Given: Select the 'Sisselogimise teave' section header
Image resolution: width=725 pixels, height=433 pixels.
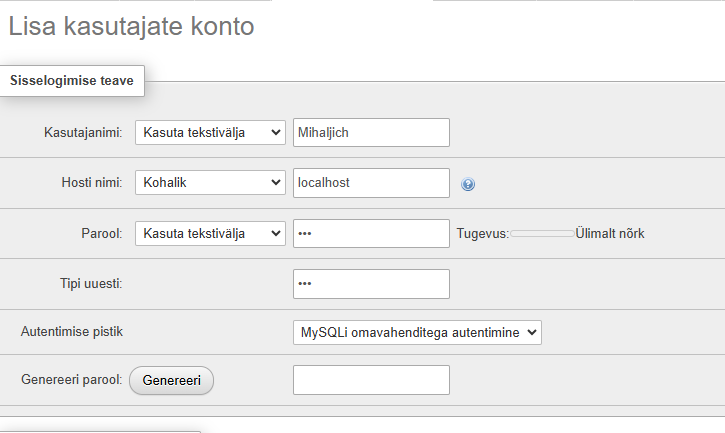Looking at the screenshot, I should [72, 80].
